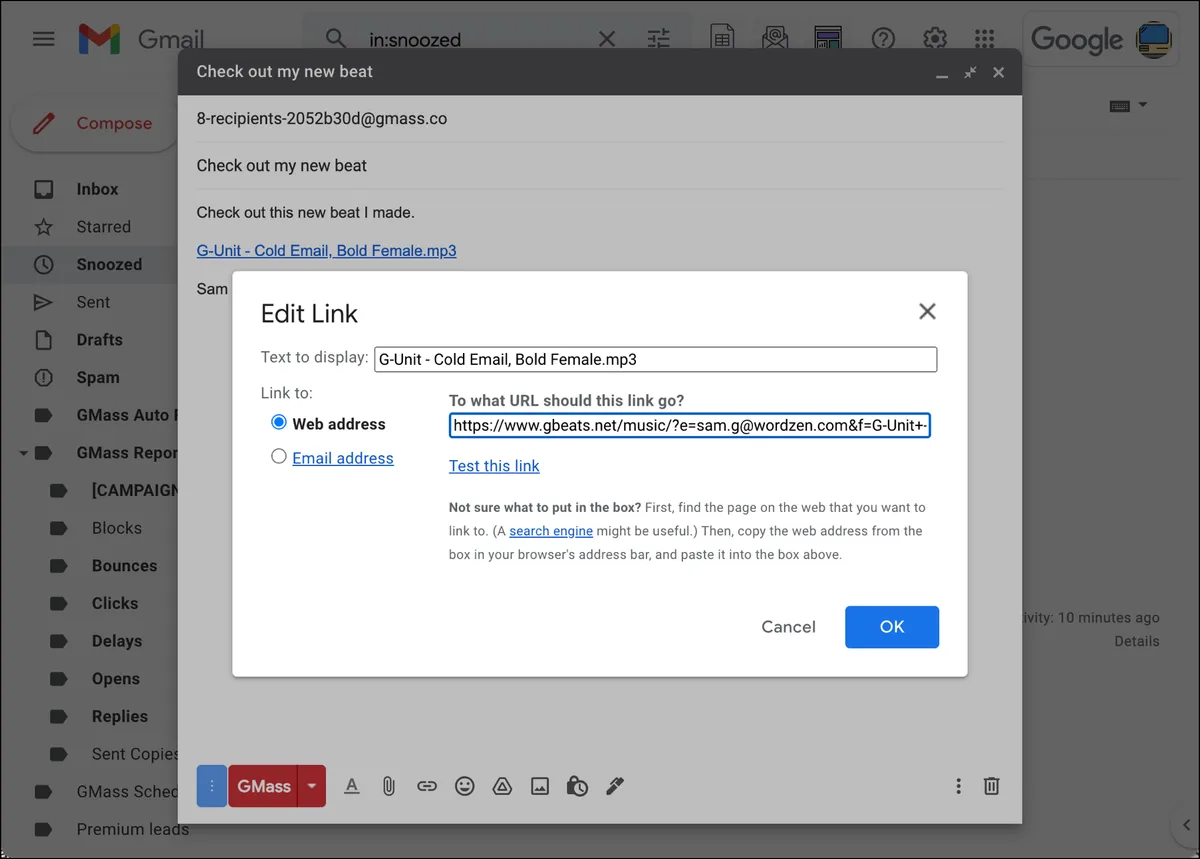Open Gmail settings gear
Image resolution: width=1200 pixels, height=859 pixels.
point(935,39)
